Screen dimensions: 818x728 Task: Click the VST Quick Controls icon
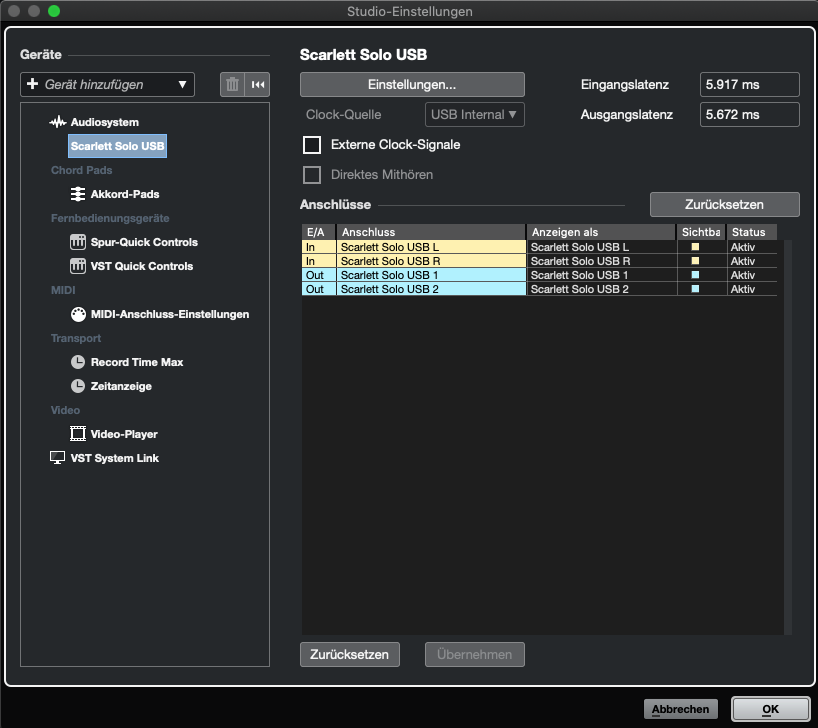click(x=78, y=266)
